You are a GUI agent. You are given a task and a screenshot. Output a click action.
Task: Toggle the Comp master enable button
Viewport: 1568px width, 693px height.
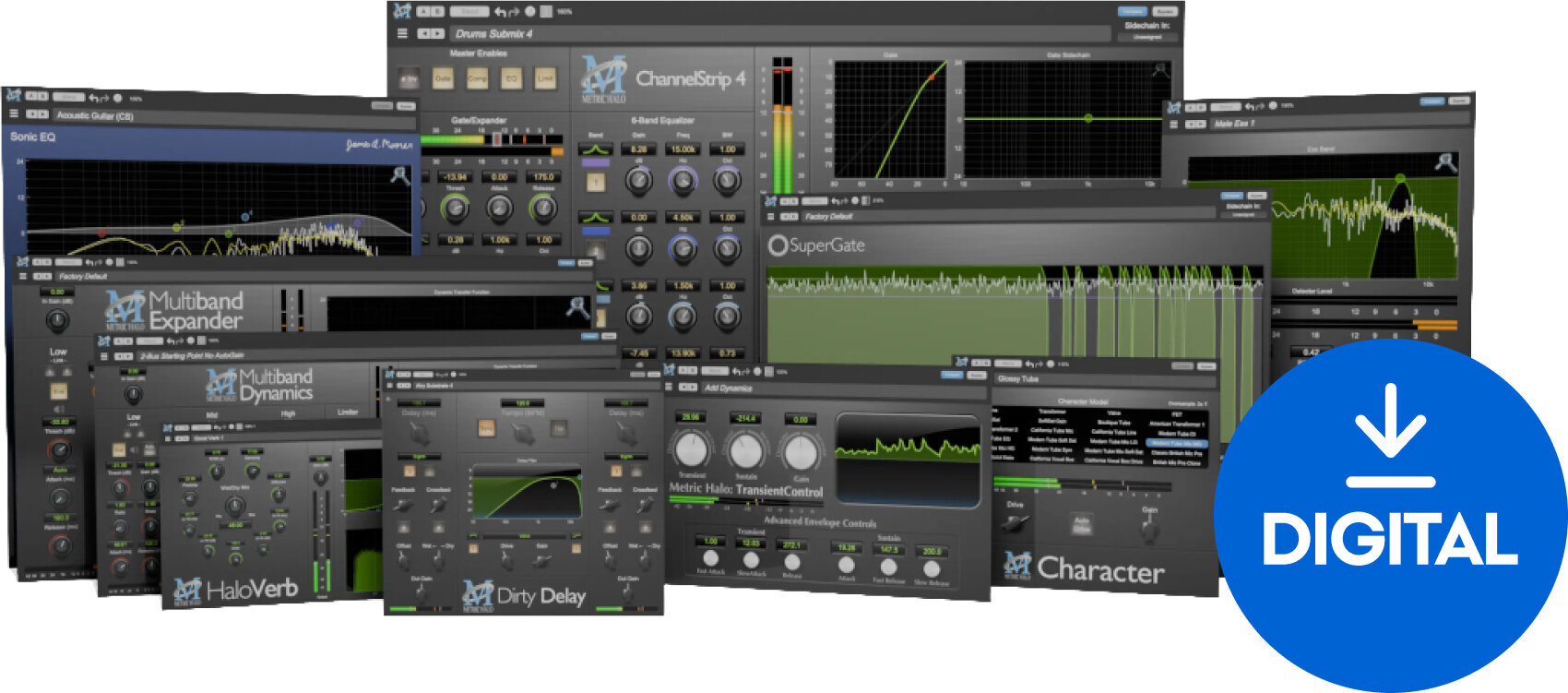click(x=477, y=79)
